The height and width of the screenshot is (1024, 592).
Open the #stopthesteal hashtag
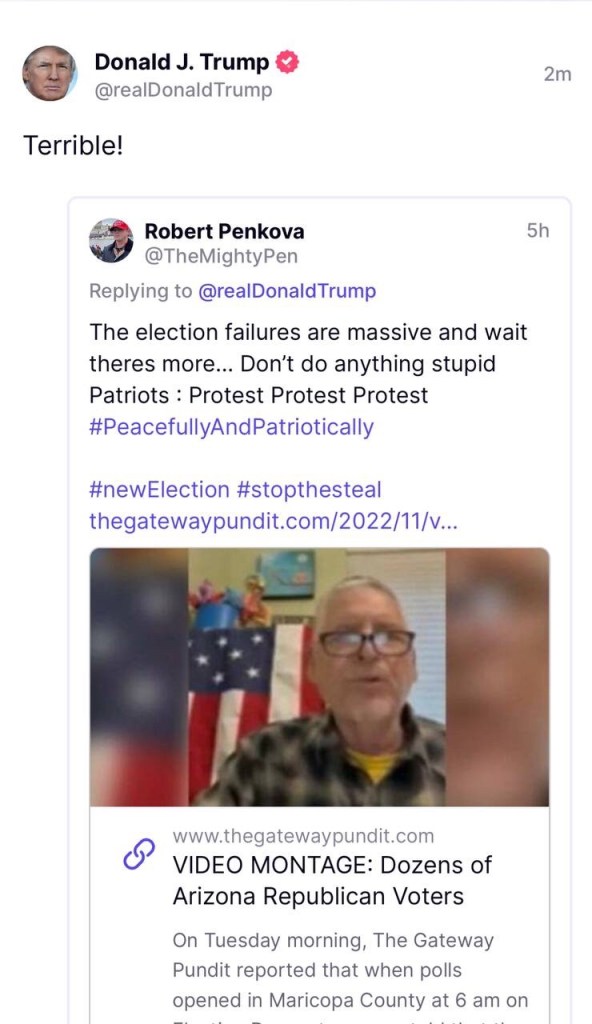coord(309,490)
